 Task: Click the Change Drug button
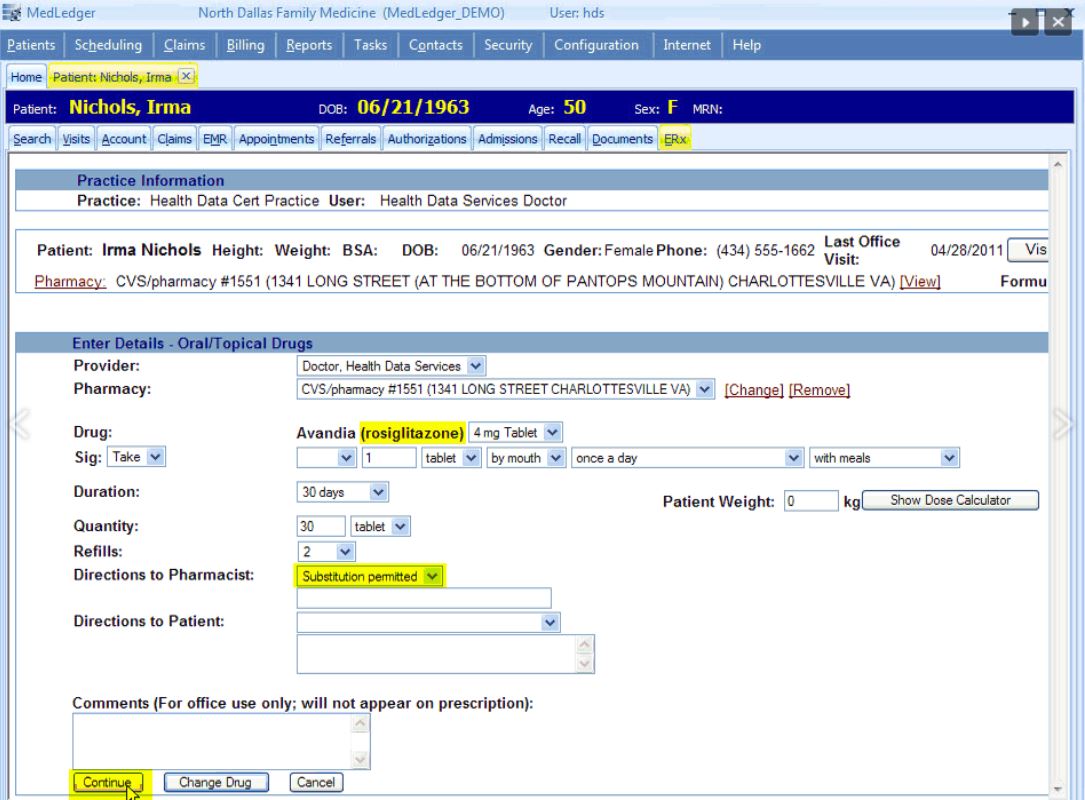pyautogui.click(x=215, y=782)
